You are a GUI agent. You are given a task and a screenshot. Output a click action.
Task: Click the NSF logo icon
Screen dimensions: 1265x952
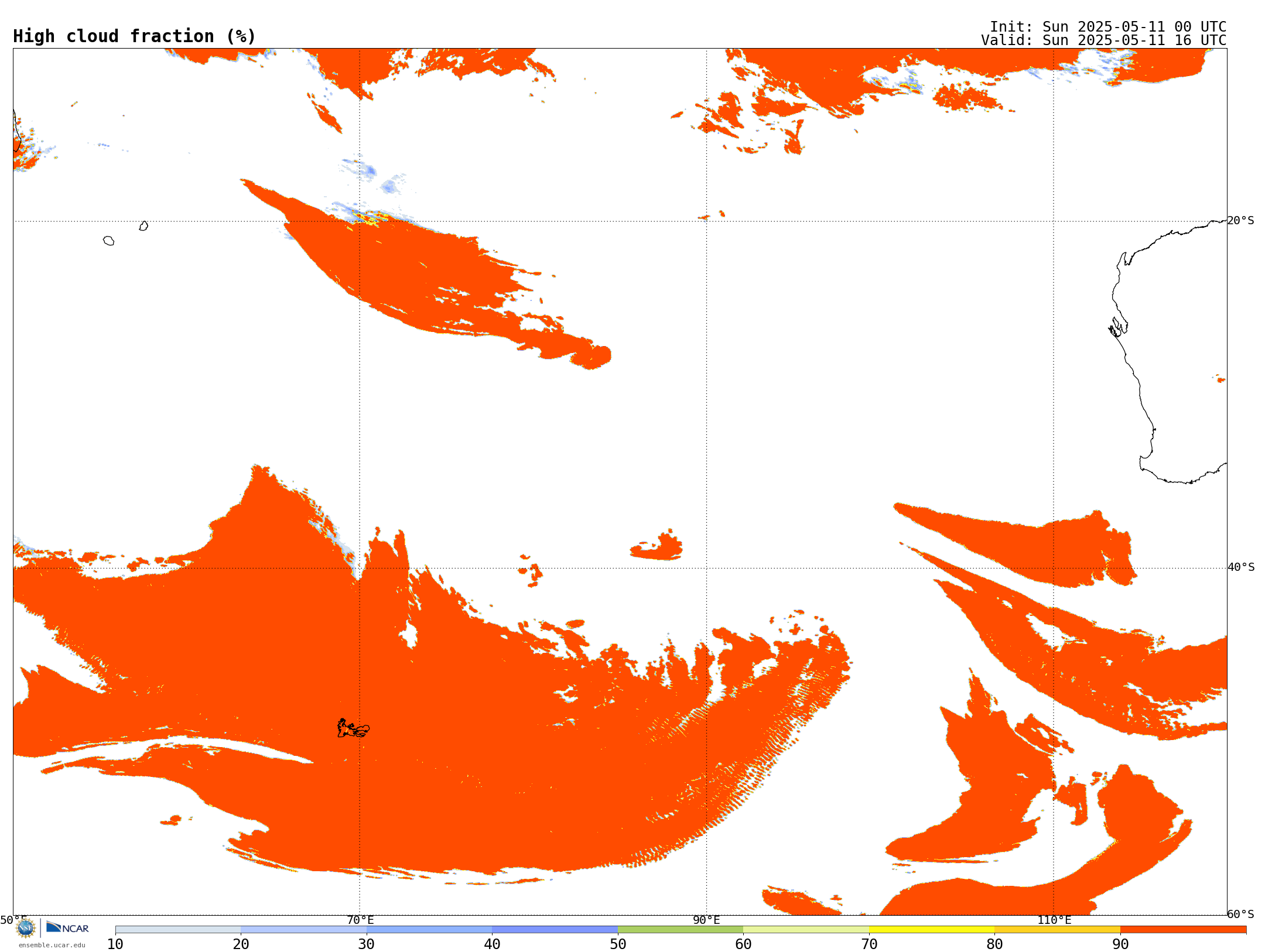[x=26, y=928]
